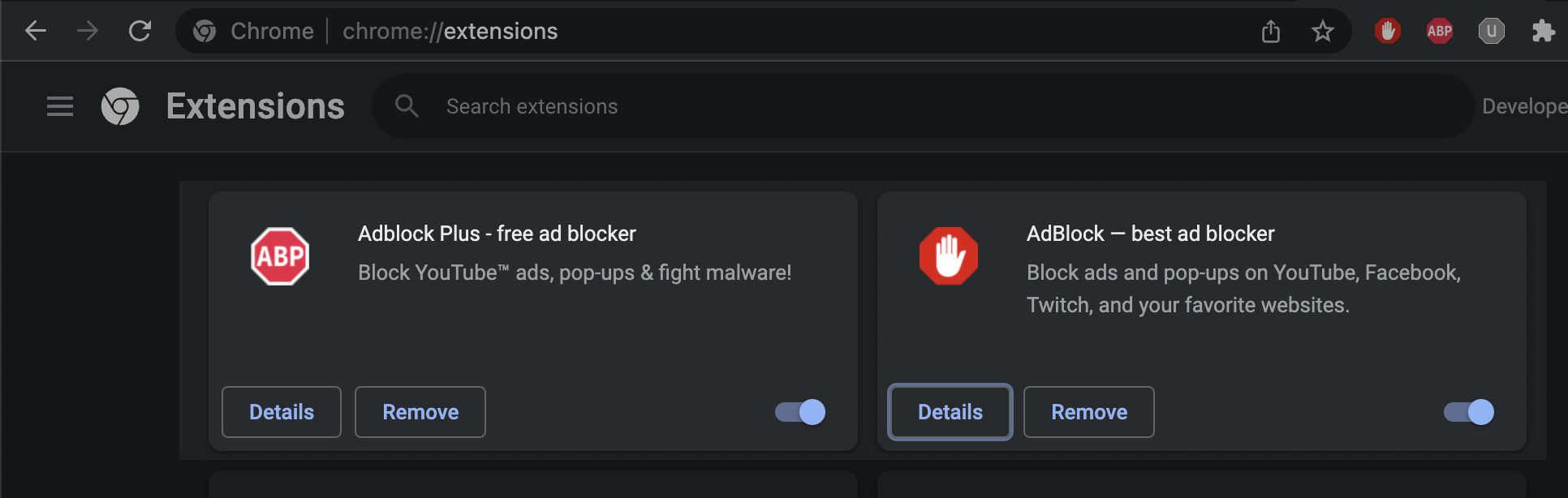The height and width of the screenshot is (498, 1568).
Task: Open the AdBlock hand icon in toolbar
Action: [1388, 31]
